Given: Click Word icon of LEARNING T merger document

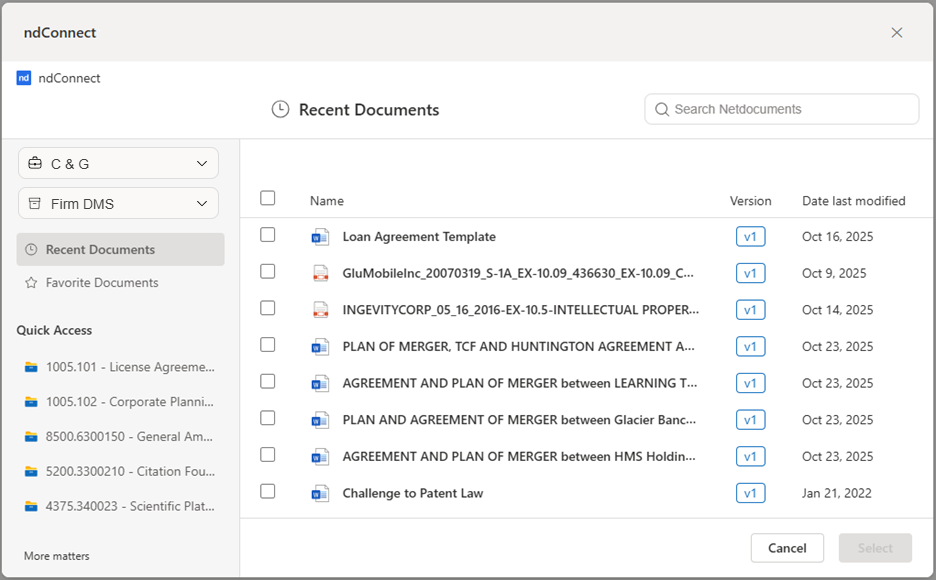Looking at the screenshot, I should (x=320, y=384).
